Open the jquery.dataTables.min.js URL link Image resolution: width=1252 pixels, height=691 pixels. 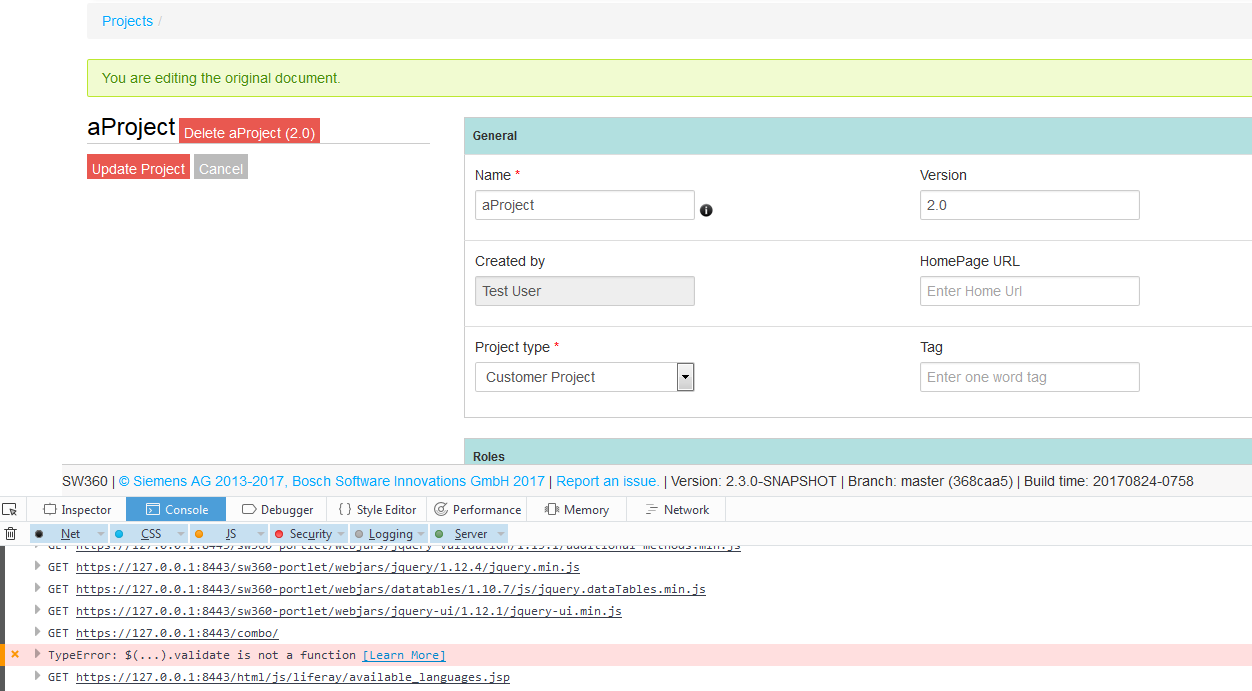(391, 589)
